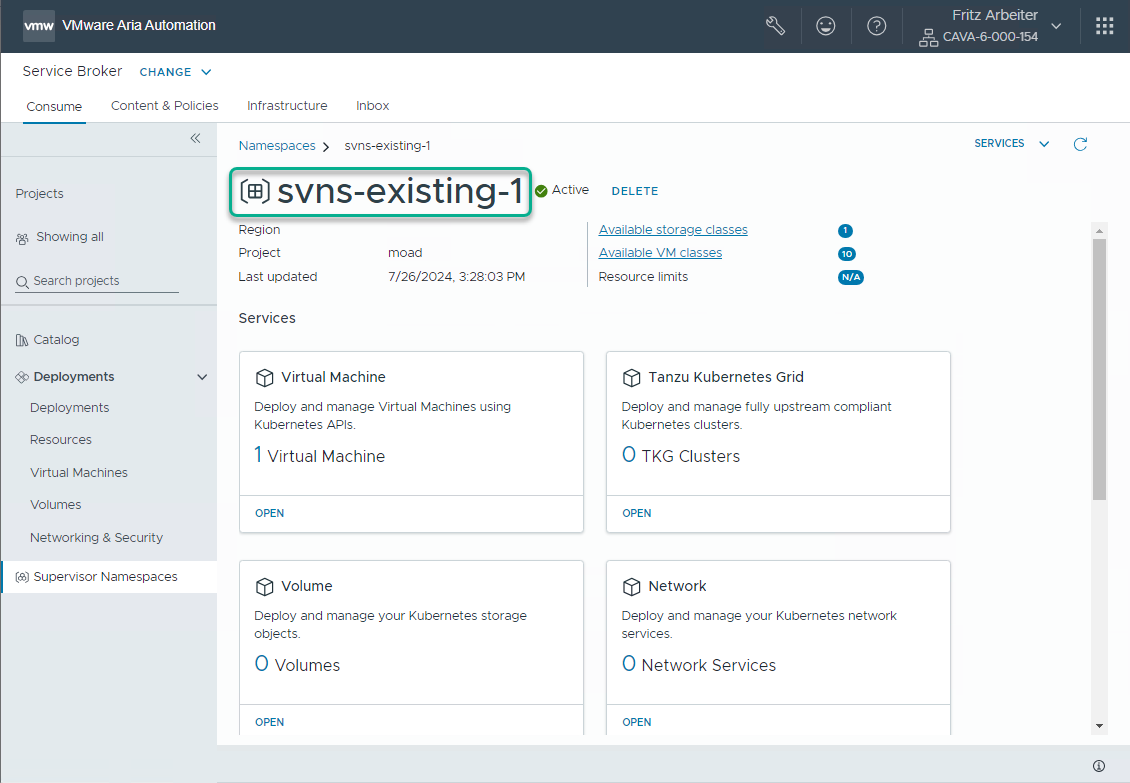The image size is (1130, 783).
Task: Click the search magnifier icon
Action: pyautogui.click(x=22, y=281)
